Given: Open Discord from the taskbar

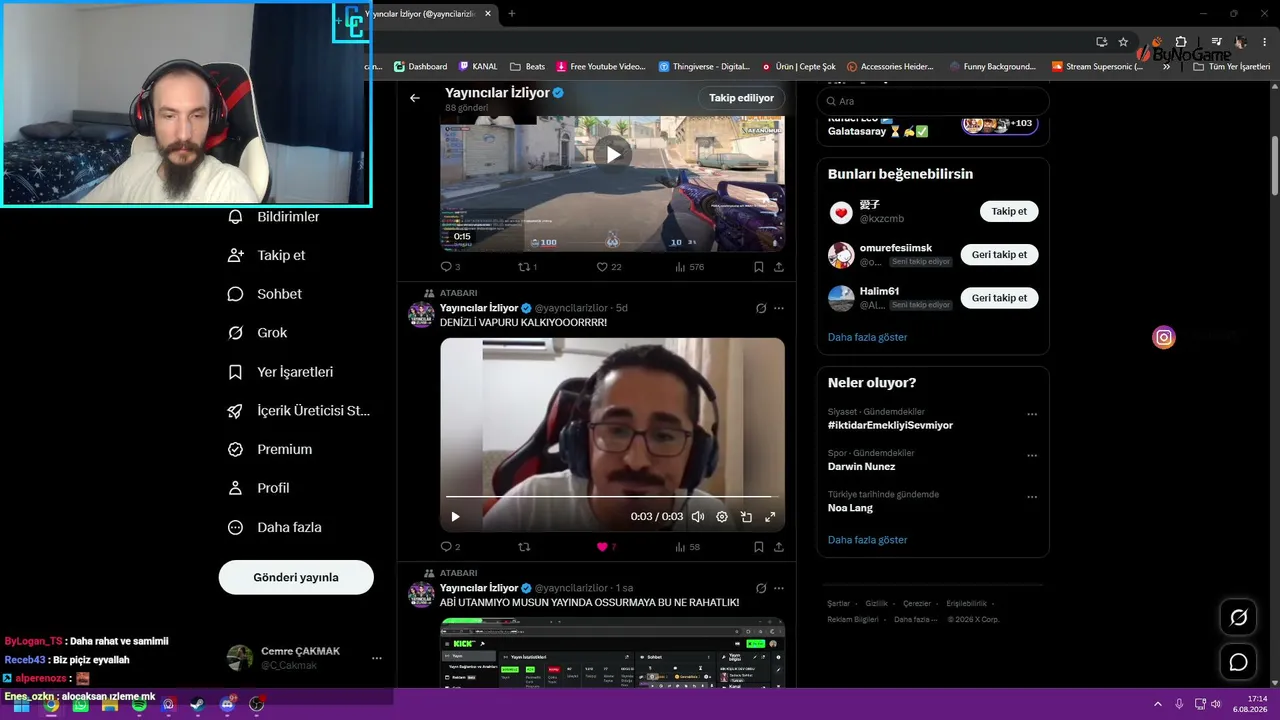Looking at the screenshot, I should (227, 705).
